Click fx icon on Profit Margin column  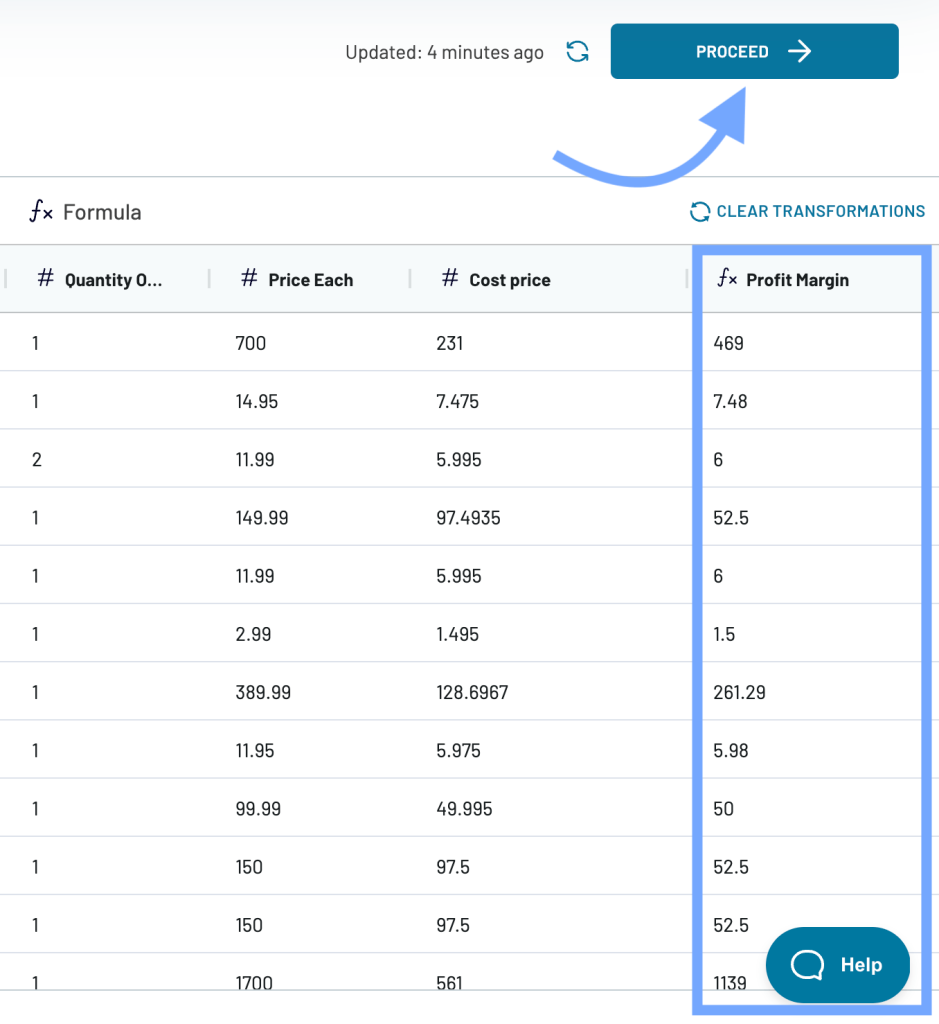pos(727,278)
